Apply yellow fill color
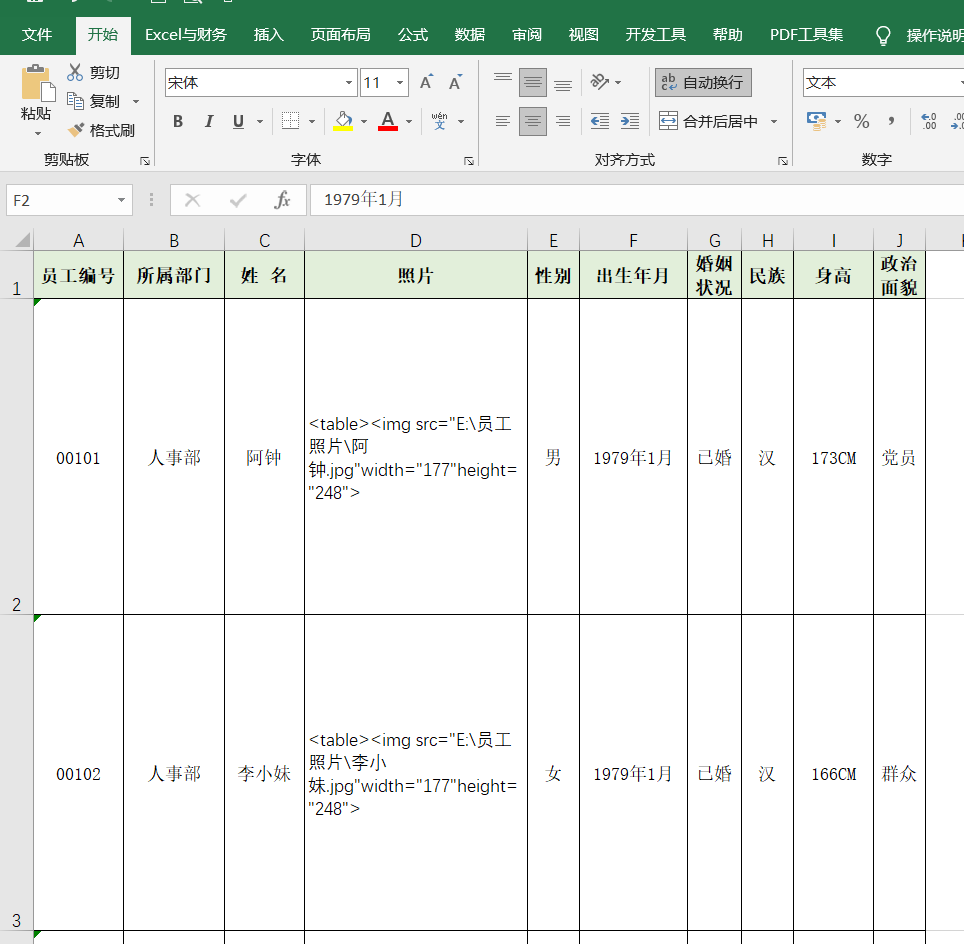This screenshot has height=944, width=964. 343,121
